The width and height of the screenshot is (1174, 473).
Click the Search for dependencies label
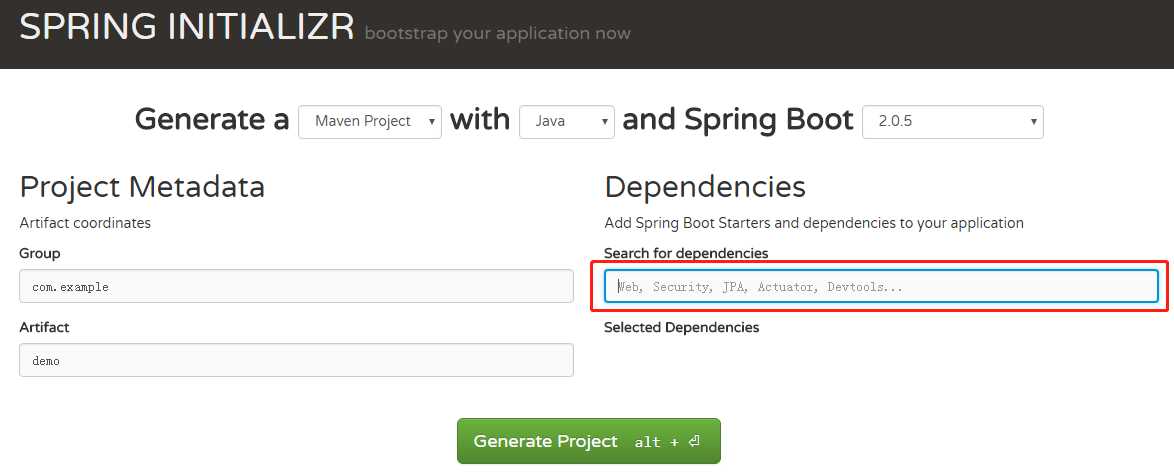pos(686,254)
